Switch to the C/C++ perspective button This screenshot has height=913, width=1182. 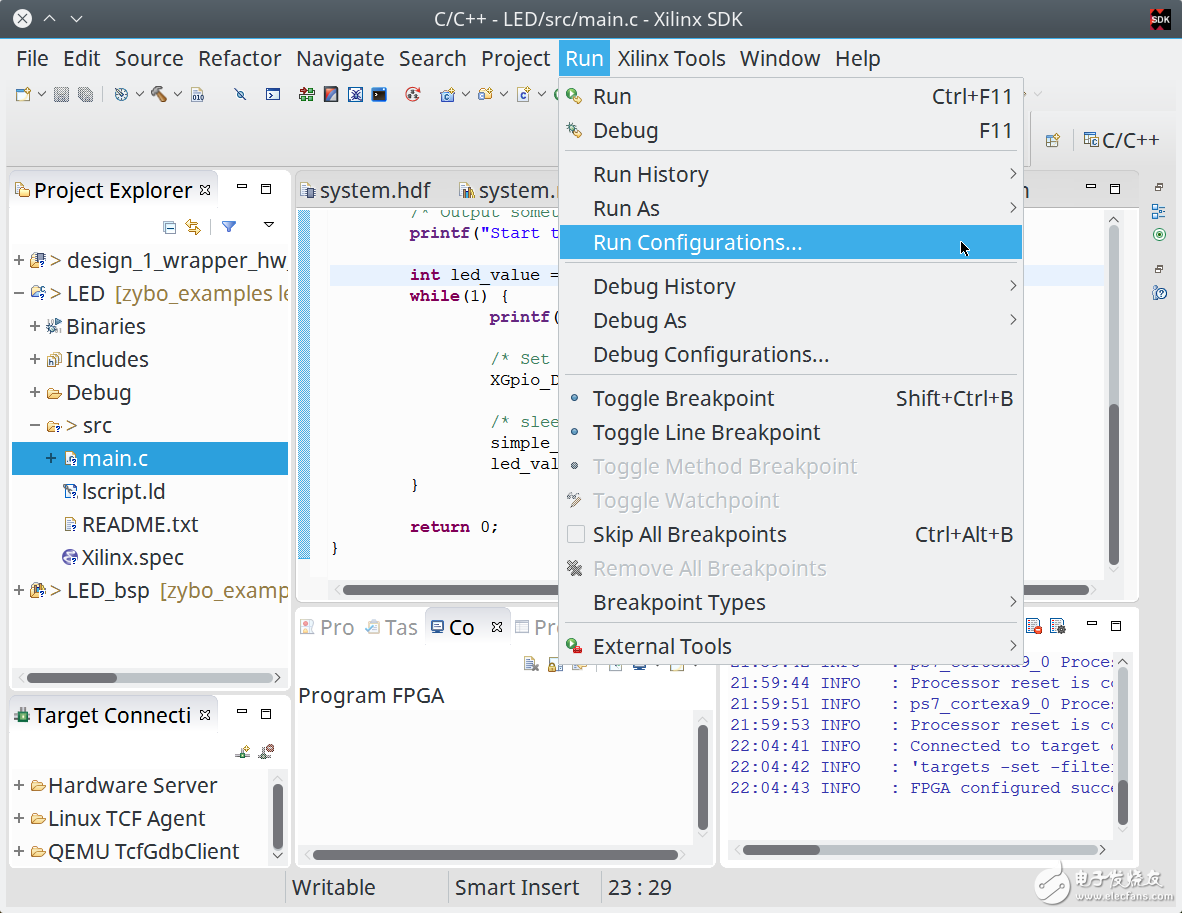[1121, 140]
